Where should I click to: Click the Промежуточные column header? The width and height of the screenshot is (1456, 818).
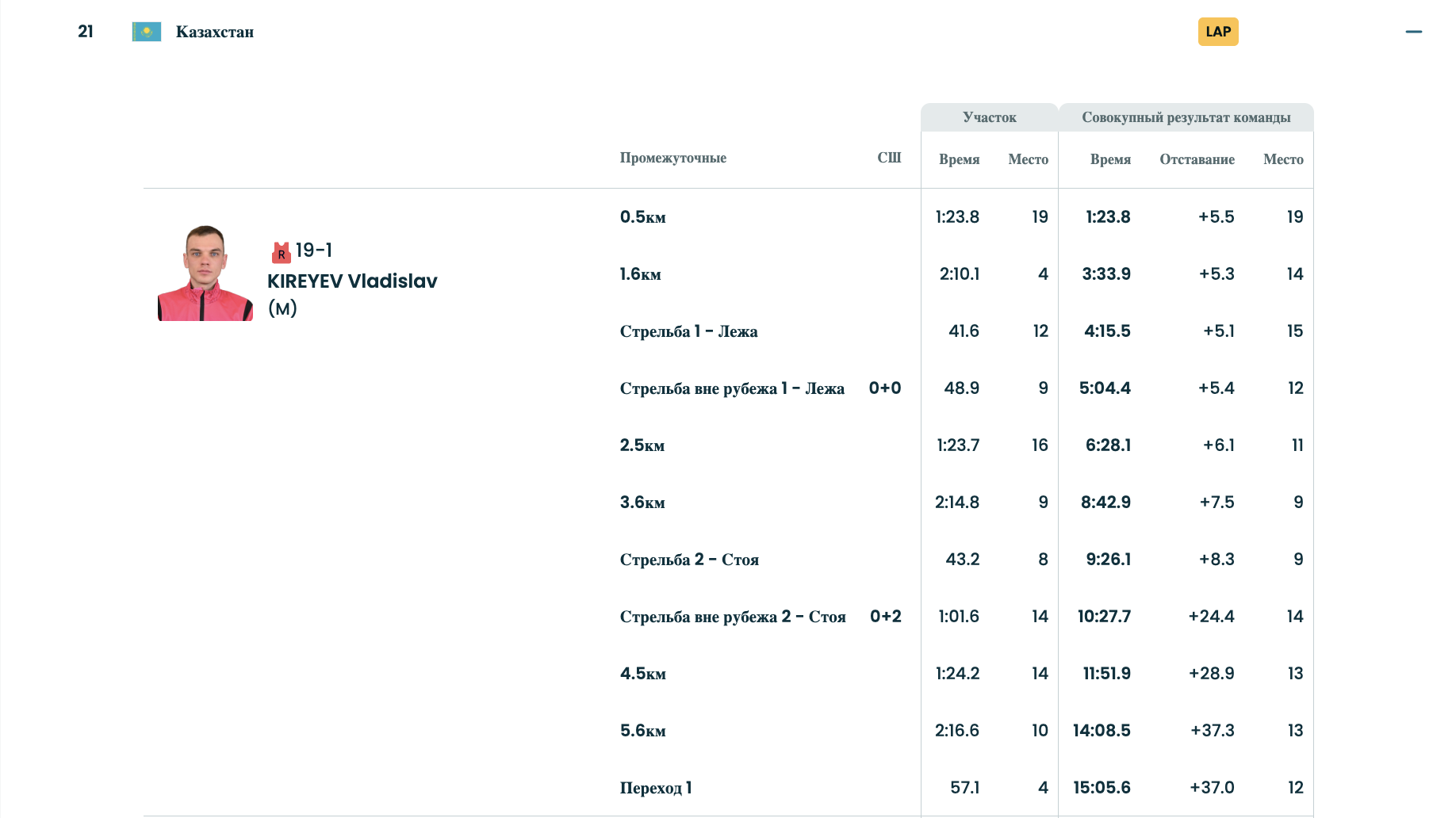[672, 158]
